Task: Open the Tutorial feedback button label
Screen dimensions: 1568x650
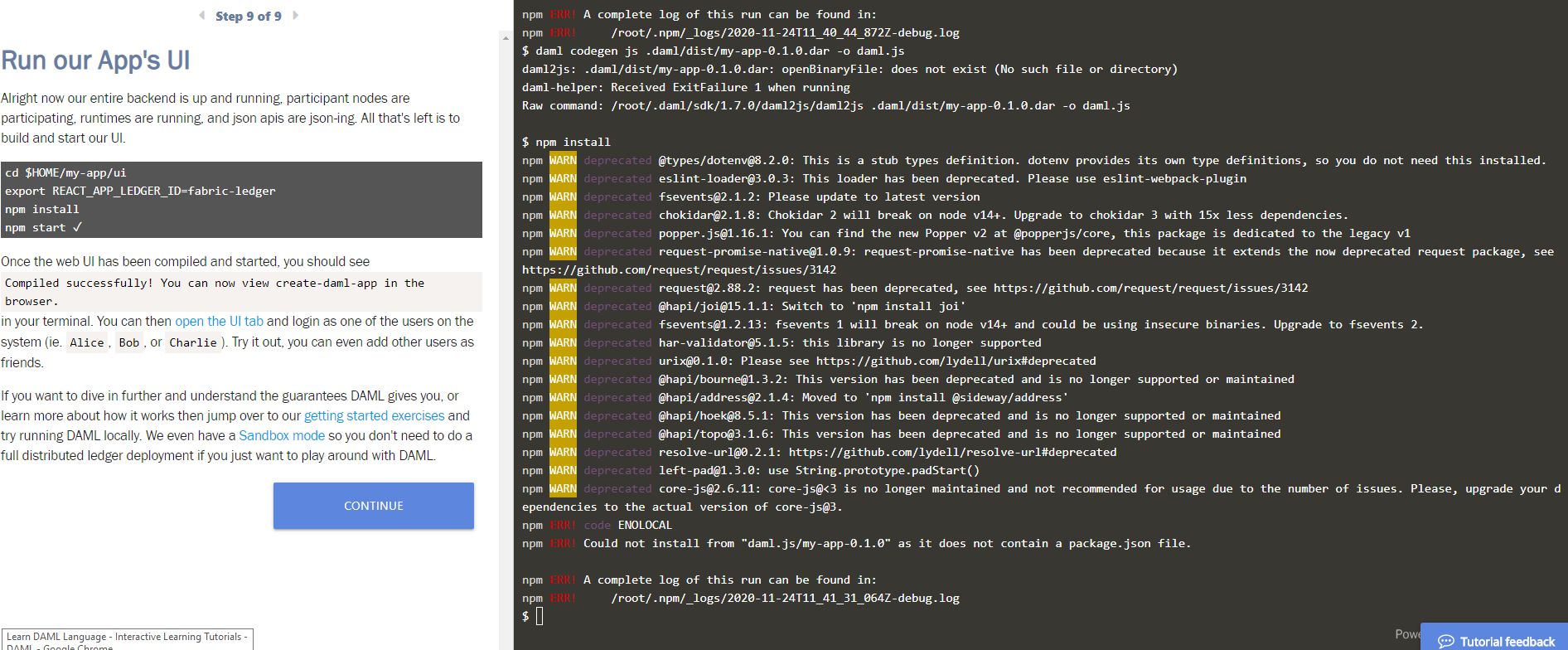Action: (x=1507, y=641)
